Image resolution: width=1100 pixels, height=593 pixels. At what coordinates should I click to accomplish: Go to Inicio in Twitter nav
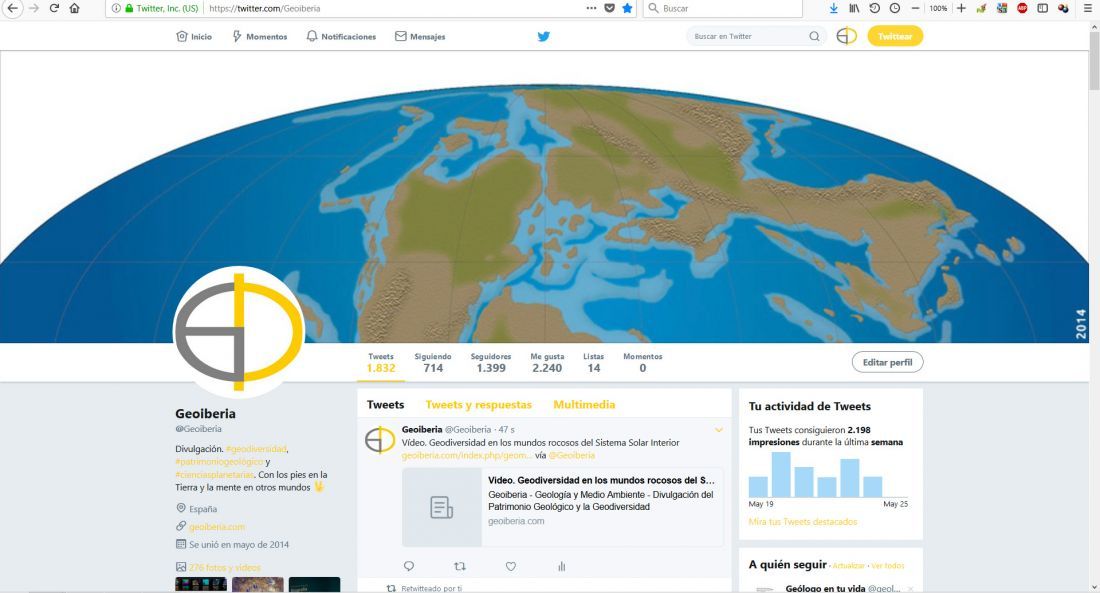click(x=194, y=36)
